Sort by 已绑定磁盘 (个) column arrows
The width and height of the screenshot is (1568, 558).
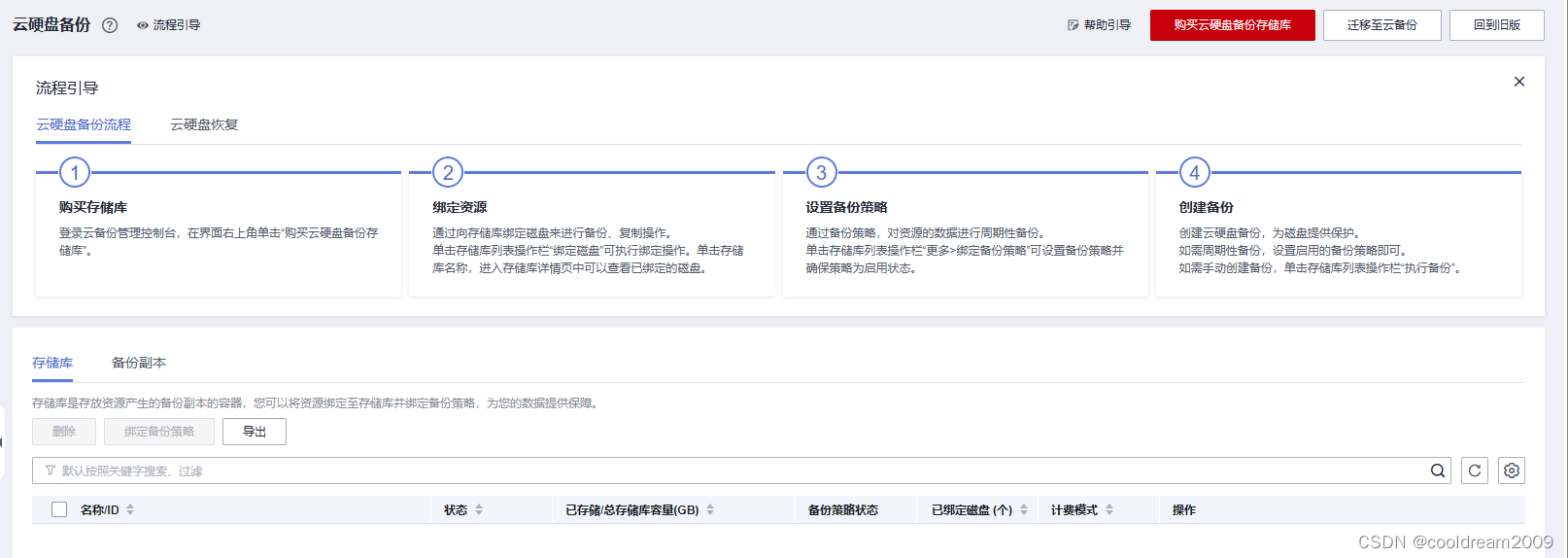[1024, 509]
